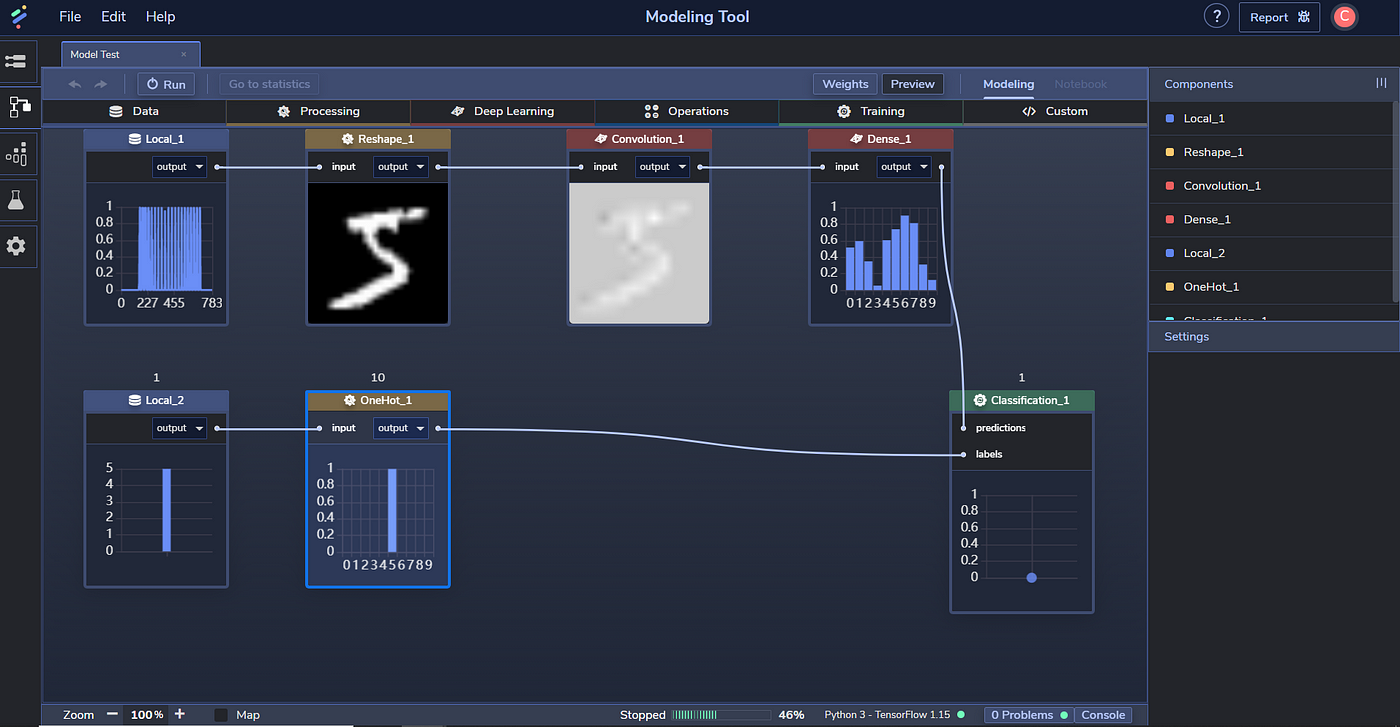
Task: Open the Edit menu
Action: pyautogui.click(x=113, y=16)
